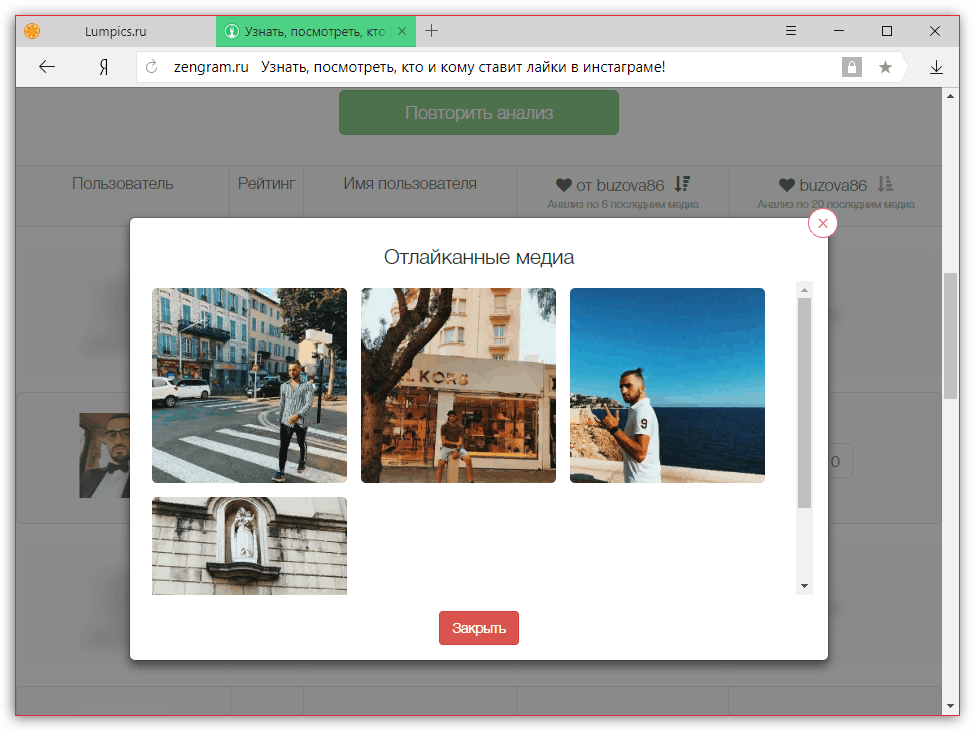Click Анализ по 6 последним медиа text
The height and width of the screenshot is (731, 975).
click(622, 204)
